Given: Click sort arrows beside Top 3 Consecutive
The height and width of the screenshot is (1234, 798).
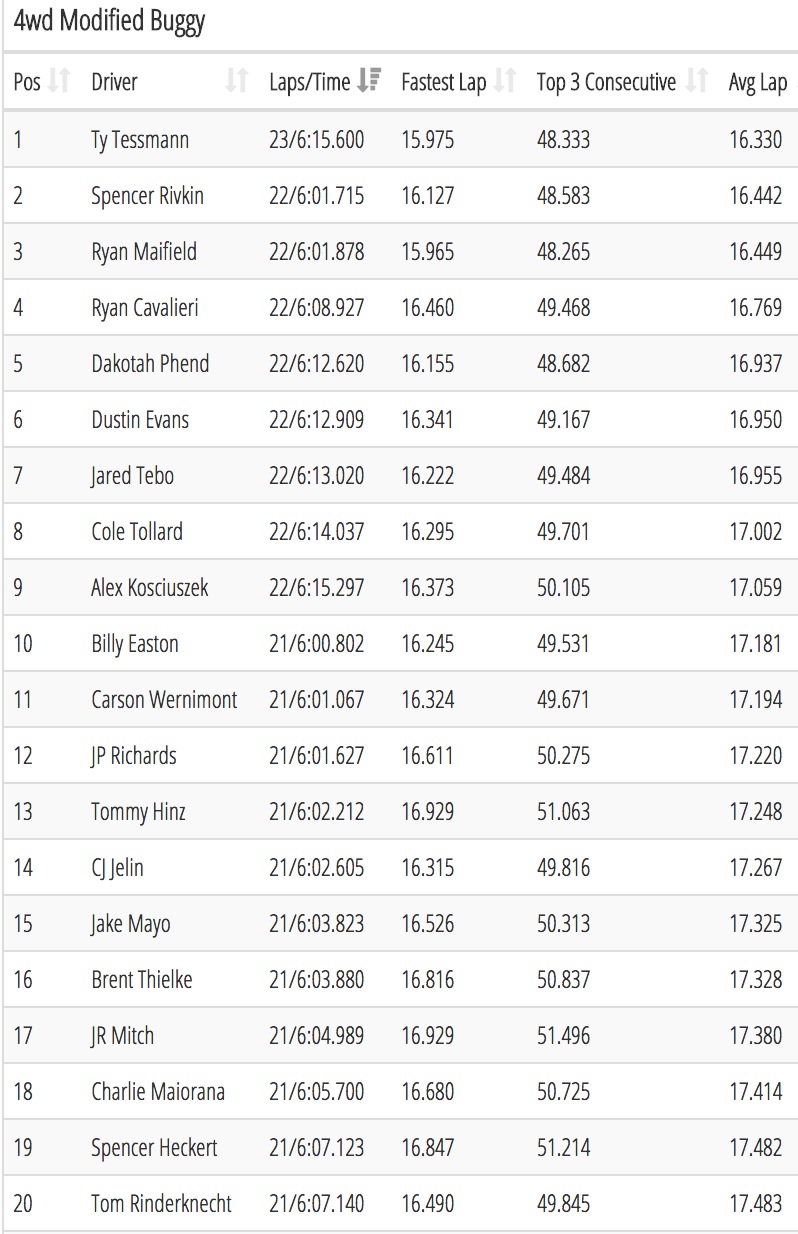Looking at the screenshot, I should click(x=698, y=82).
